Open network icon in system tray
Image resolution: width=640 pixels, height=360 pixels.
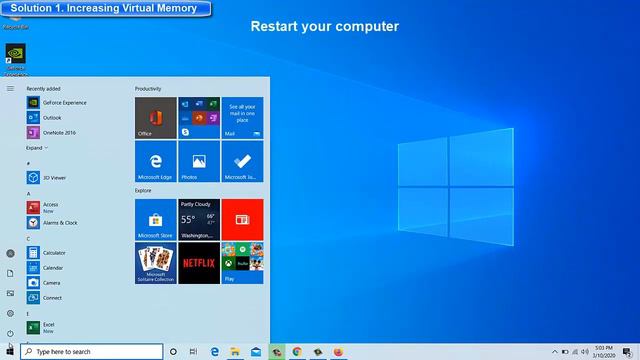tap(575, 351)
